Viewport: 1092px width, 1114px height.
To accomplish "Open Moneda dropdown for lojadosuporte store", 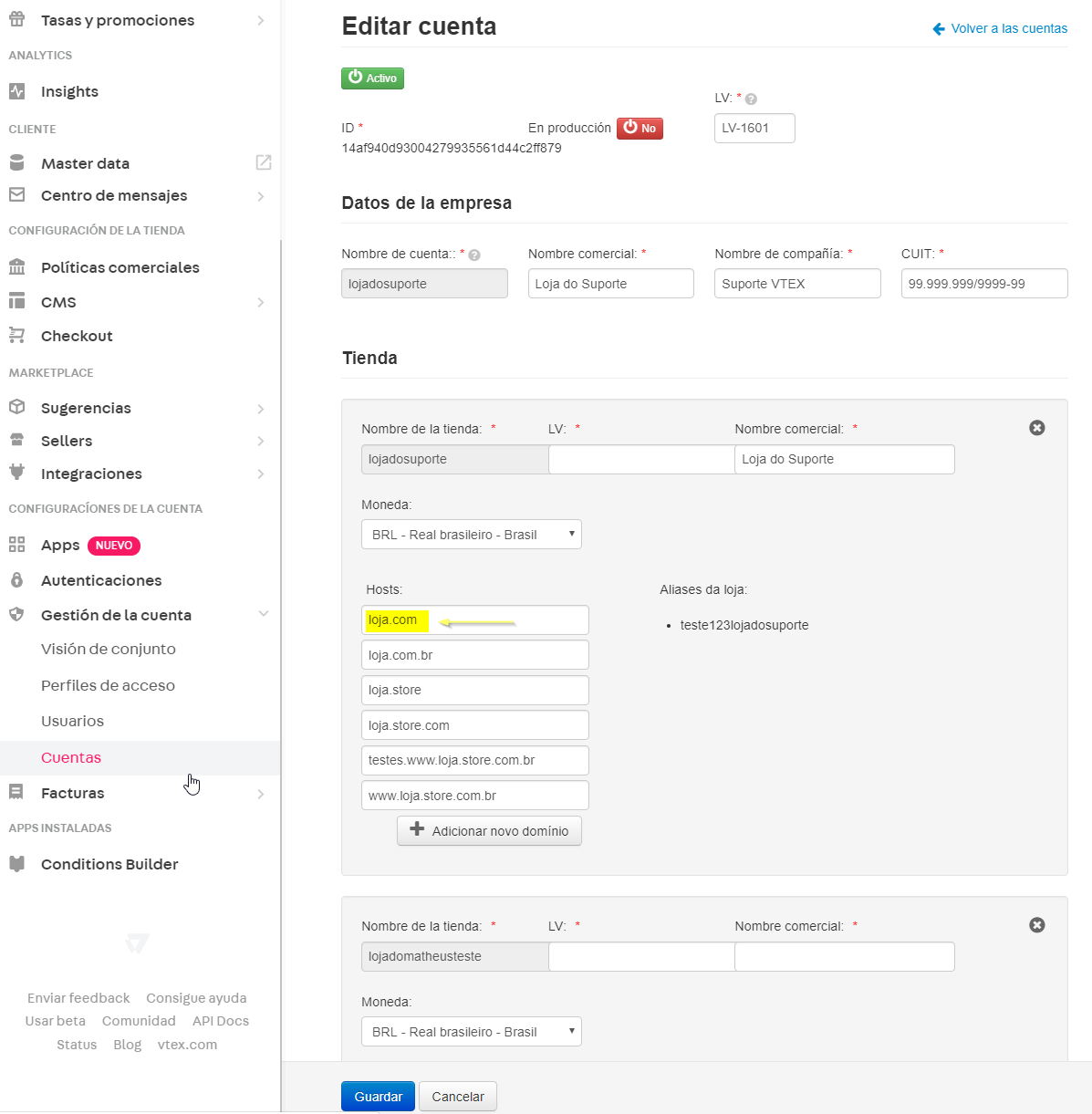I will tap(471, 535).
